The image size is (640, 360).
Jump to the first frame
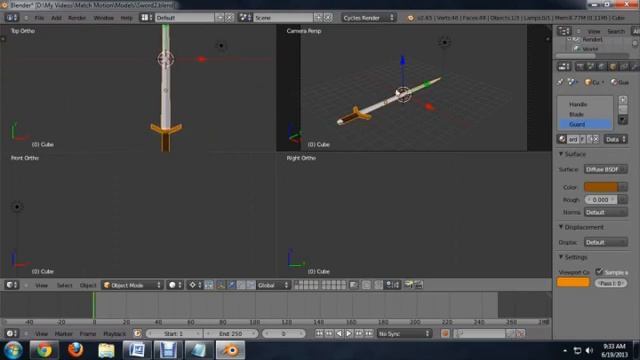319,333
